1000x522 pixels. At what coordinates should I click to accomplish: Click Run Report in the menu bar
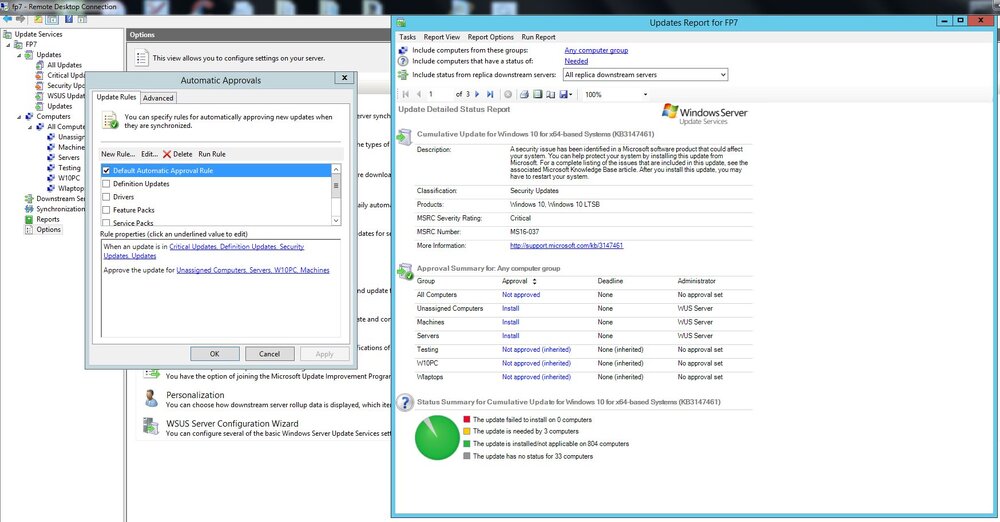[x=538, y=37]
